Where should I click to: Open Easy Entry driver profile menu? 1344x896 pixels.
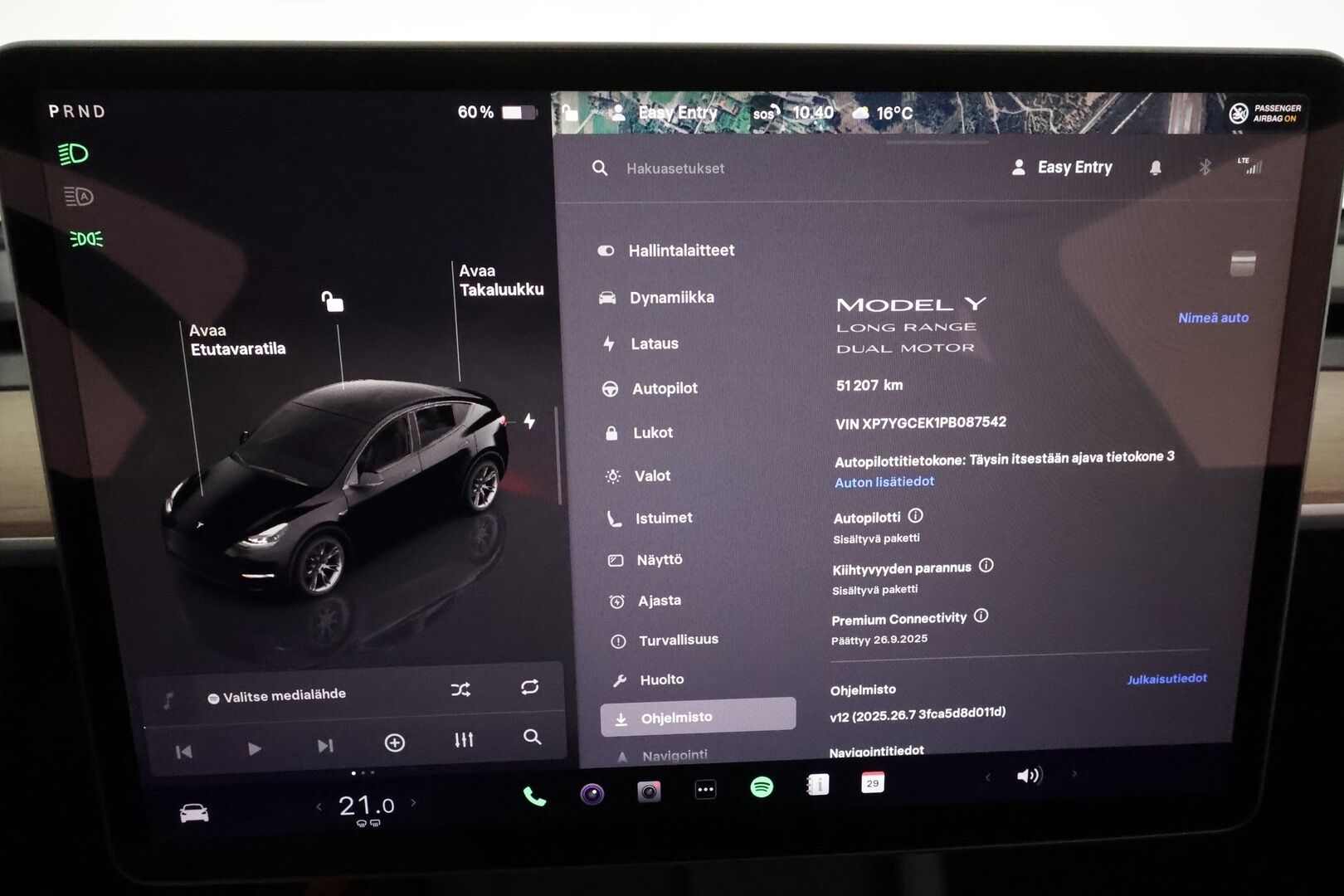1063,168
